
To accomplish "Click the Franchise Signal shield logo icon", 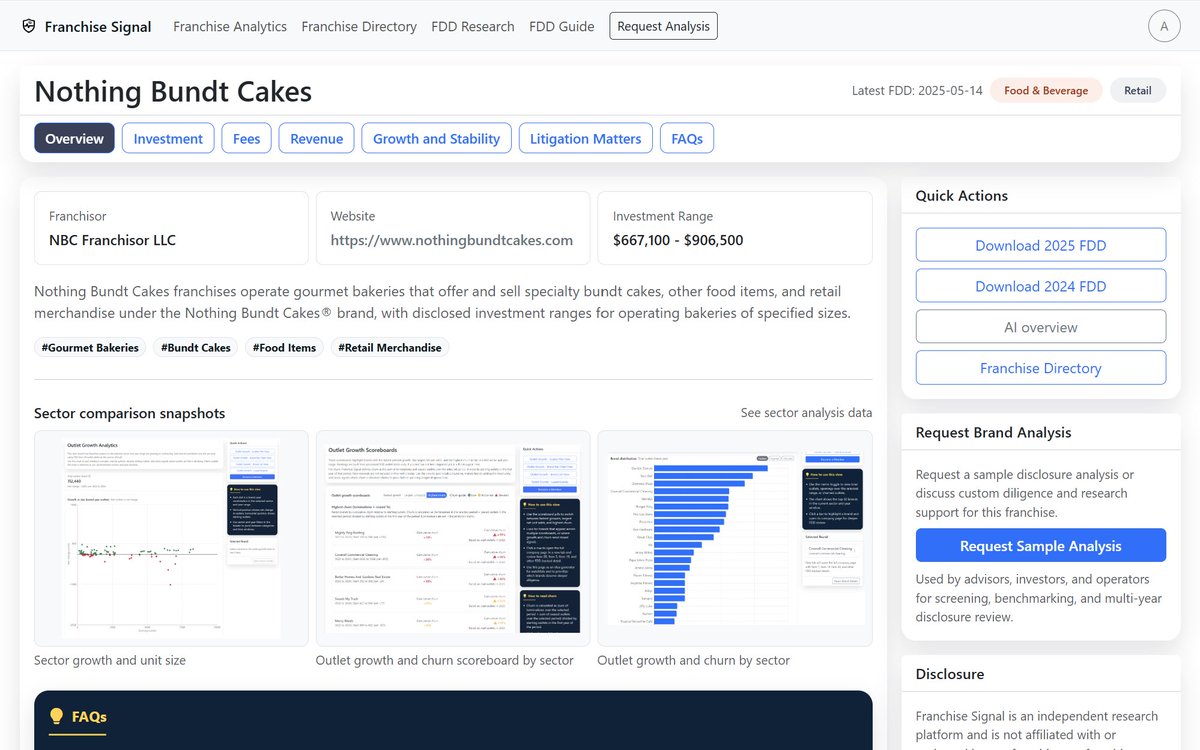I will [28, 26].
